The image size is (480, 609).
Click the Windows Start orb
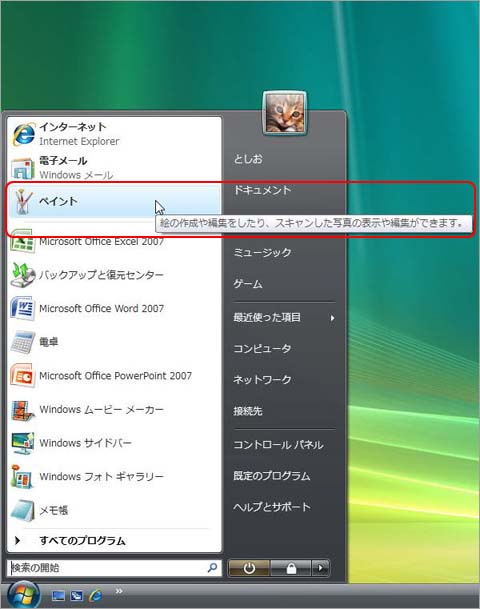(x=23, y=595)
